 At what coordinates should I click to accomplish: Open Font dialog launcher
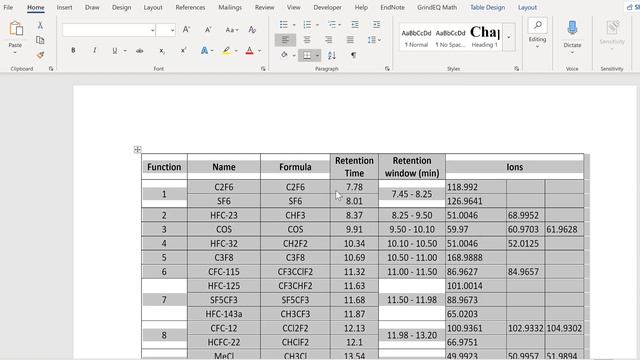click(263, 69)
